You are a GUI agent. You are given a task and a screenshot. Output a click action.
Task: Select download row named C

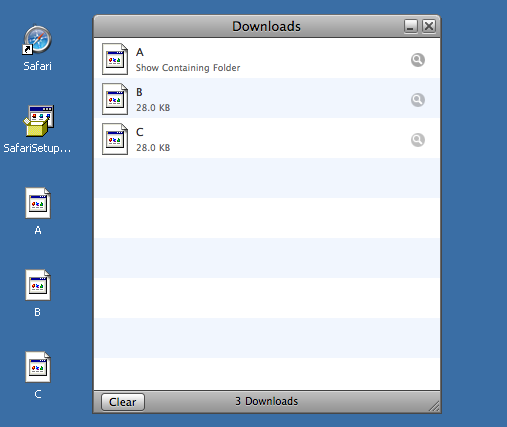pos(267,138)
